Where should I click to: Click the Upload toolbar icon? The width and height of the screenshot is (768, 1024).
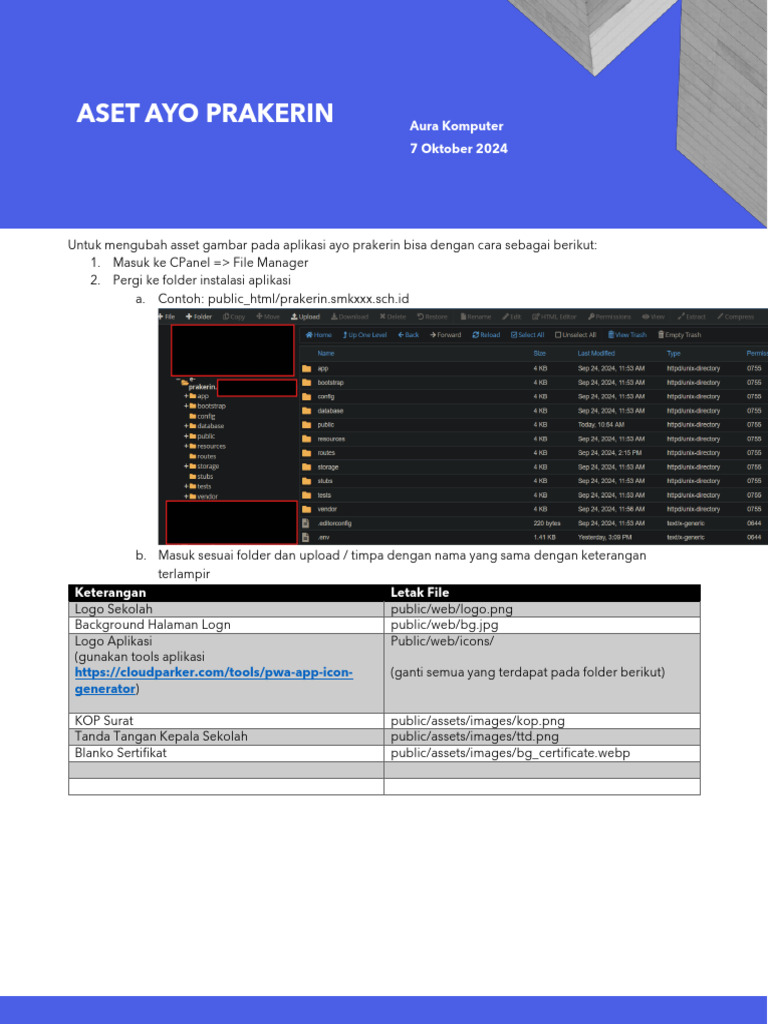coord(295,317)
